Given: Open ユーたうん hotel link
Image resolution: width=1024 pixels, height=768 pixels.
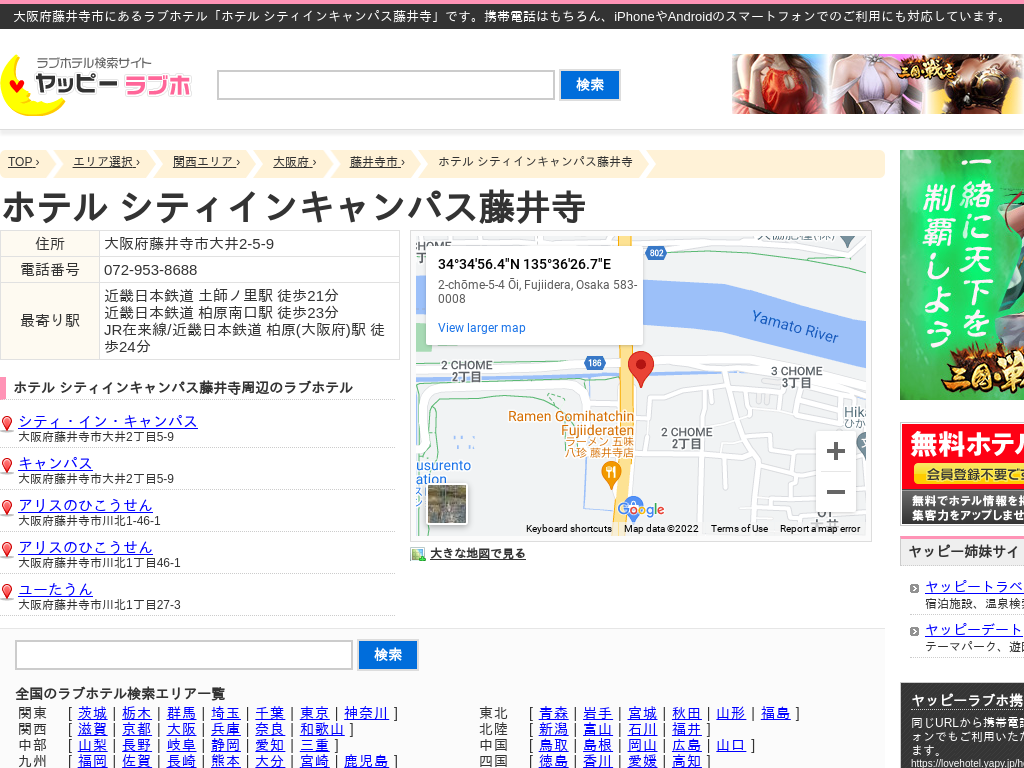Looking at the screenshot, I should tap(56, 589).
